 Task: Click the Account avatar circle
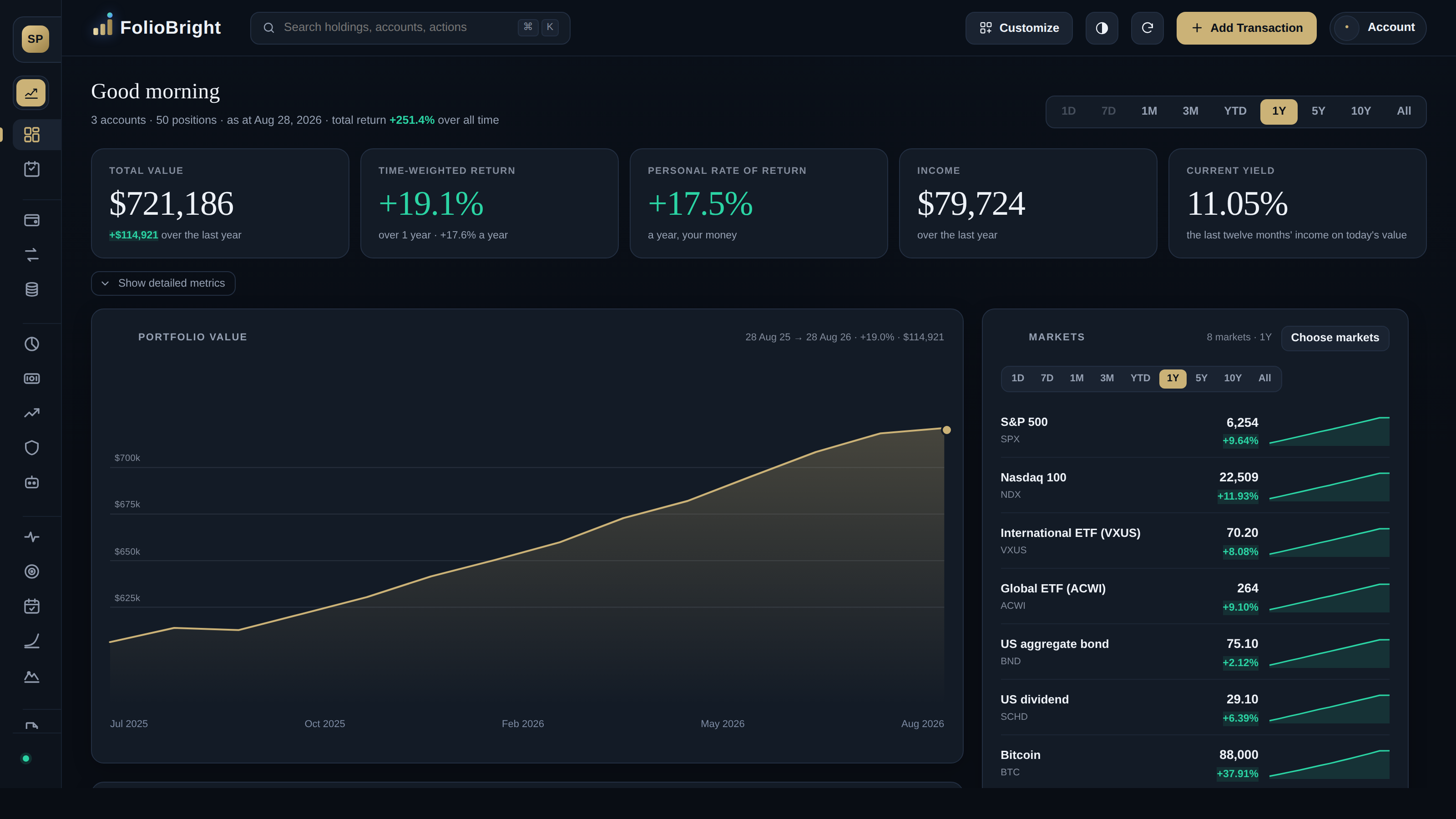point(1346,27)
